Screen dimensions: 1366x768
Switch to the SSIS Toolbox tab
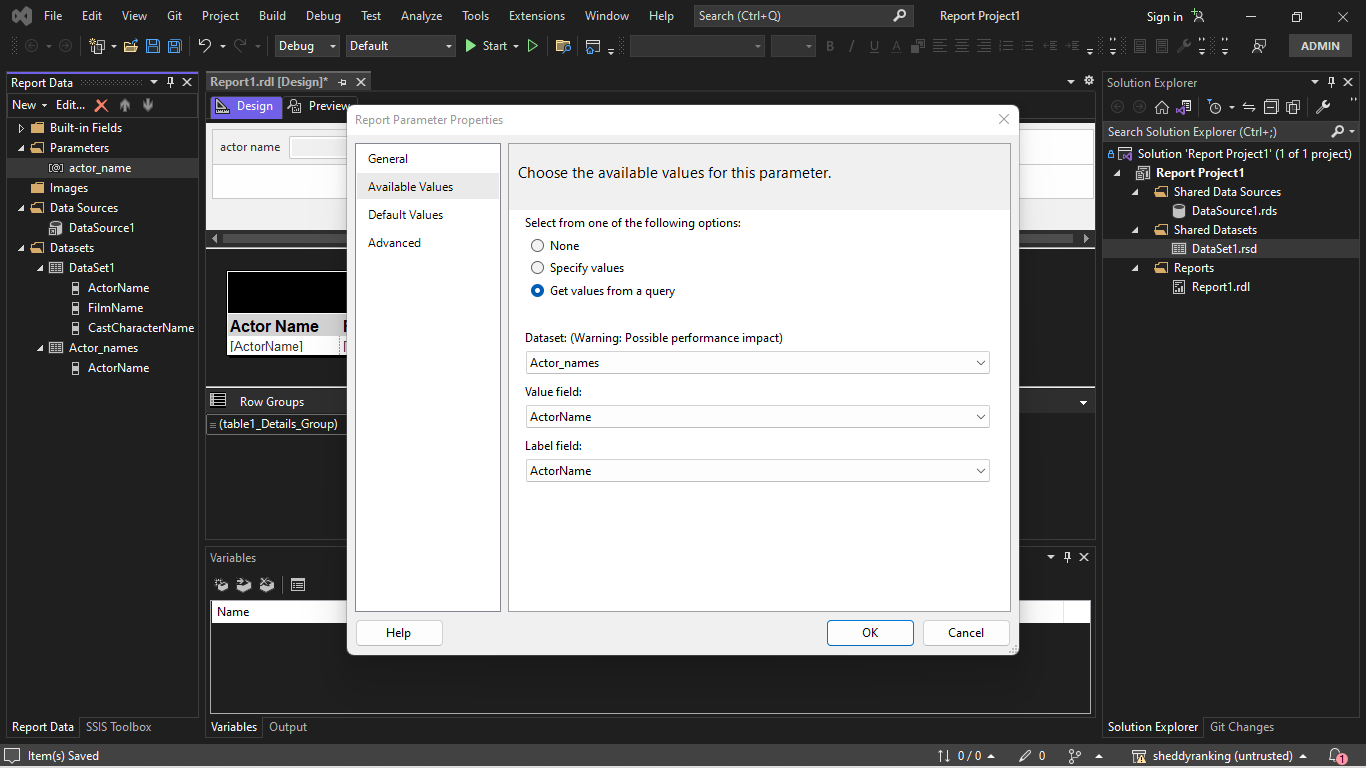117,727
